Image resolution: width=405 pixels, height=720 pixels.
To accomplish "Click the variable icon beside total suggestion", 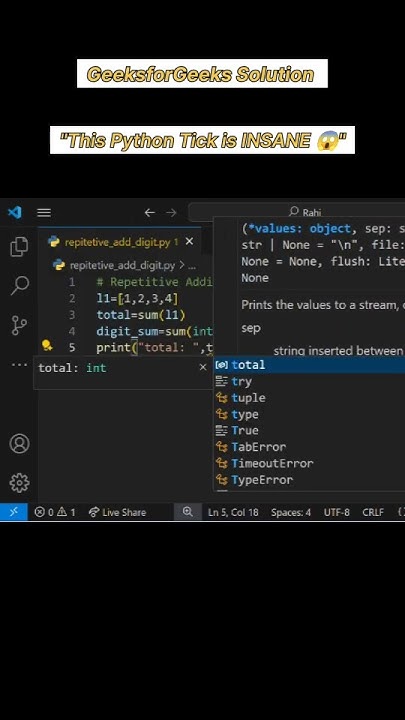I will 222,365.
